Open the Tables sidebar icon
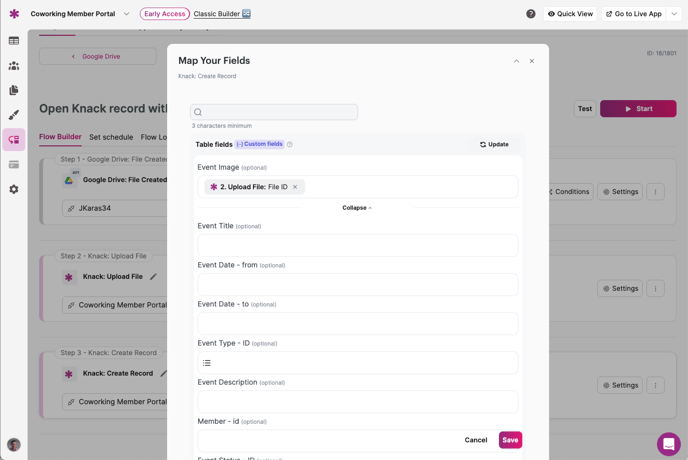 pos(14,41)
